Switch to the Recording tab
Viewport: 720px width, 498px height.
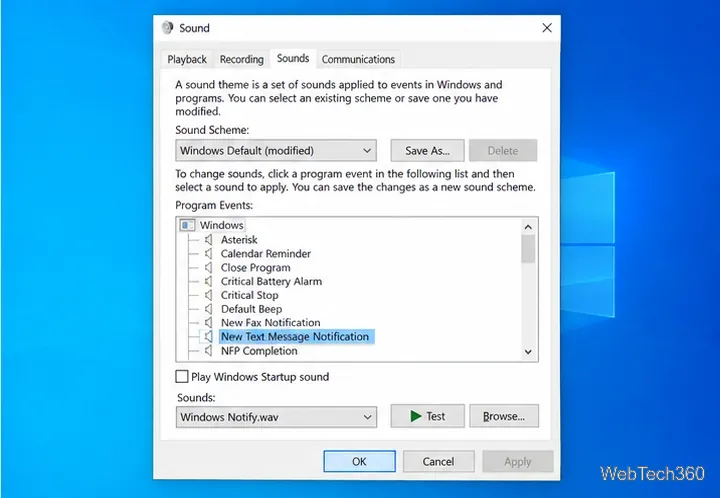[242, 59]
